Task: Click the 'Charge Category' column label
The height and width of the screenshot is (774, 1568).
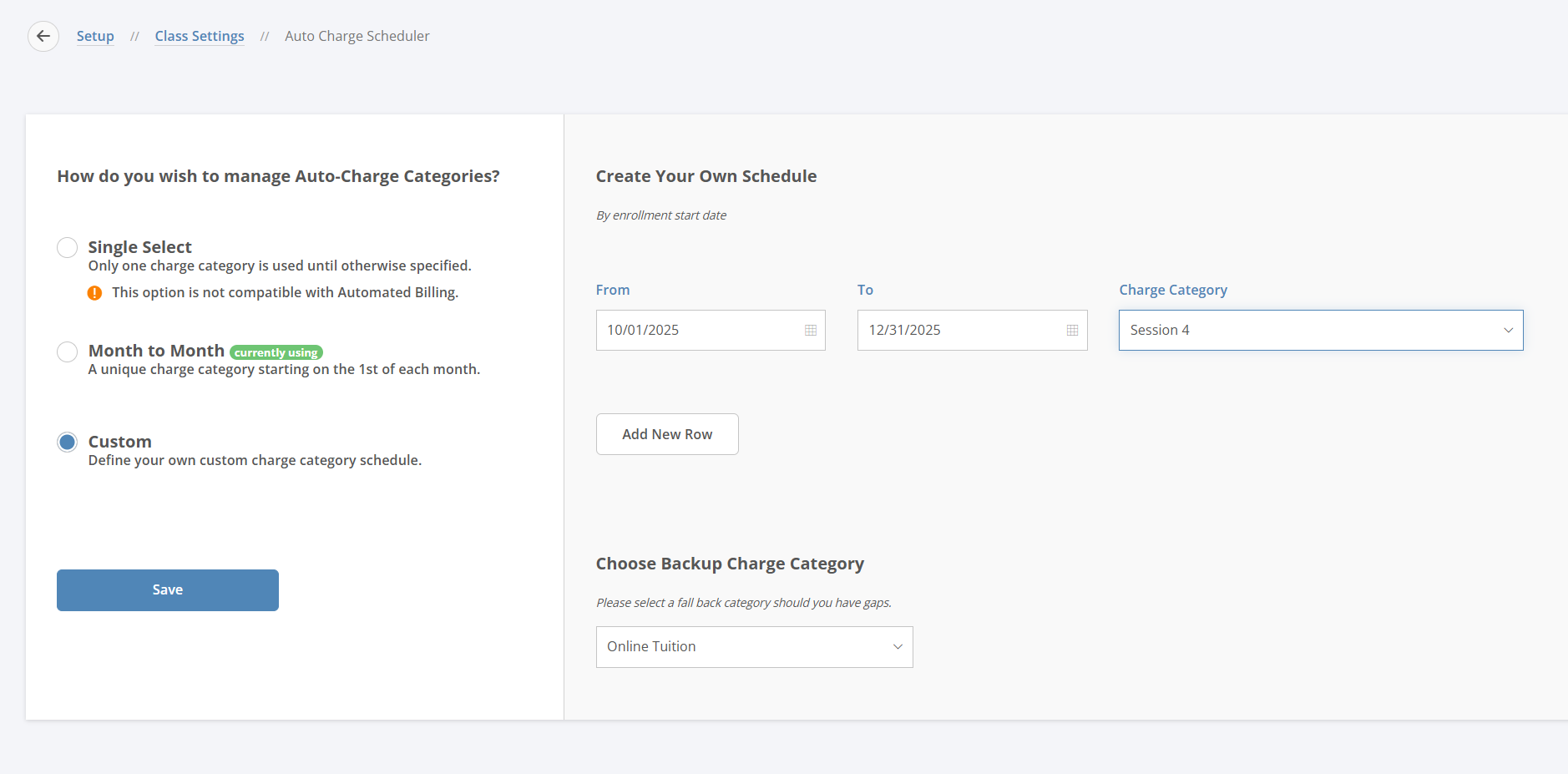Action: coord(1173,290)
